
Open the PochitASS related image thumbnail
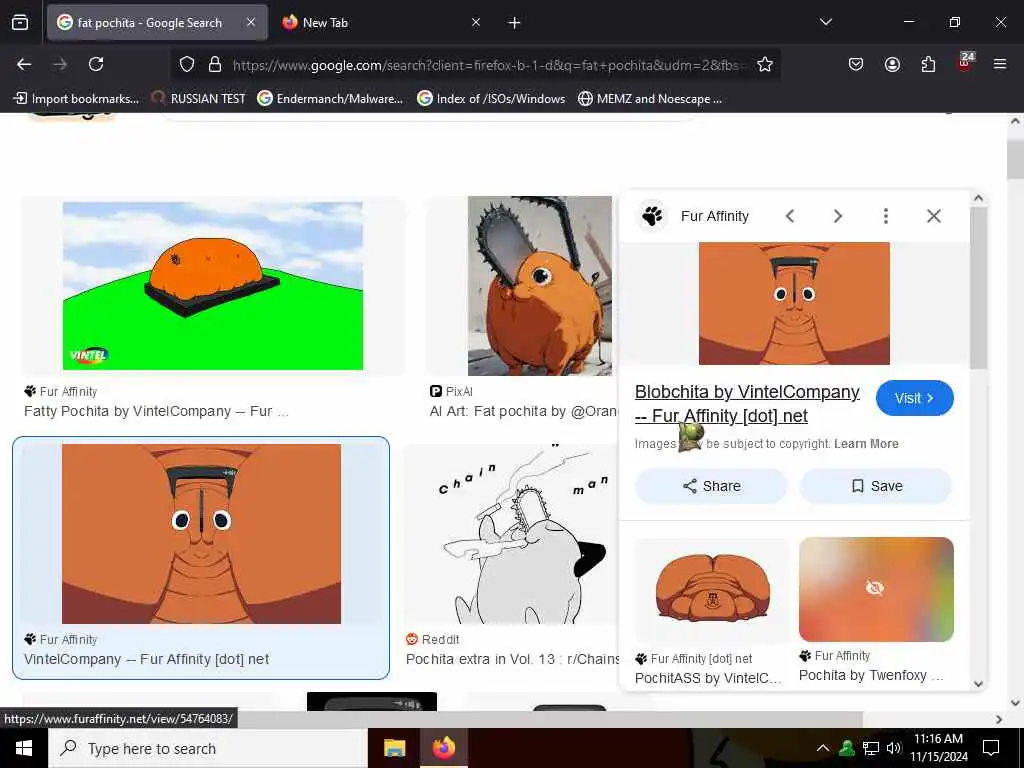click(x=712, y=588)
